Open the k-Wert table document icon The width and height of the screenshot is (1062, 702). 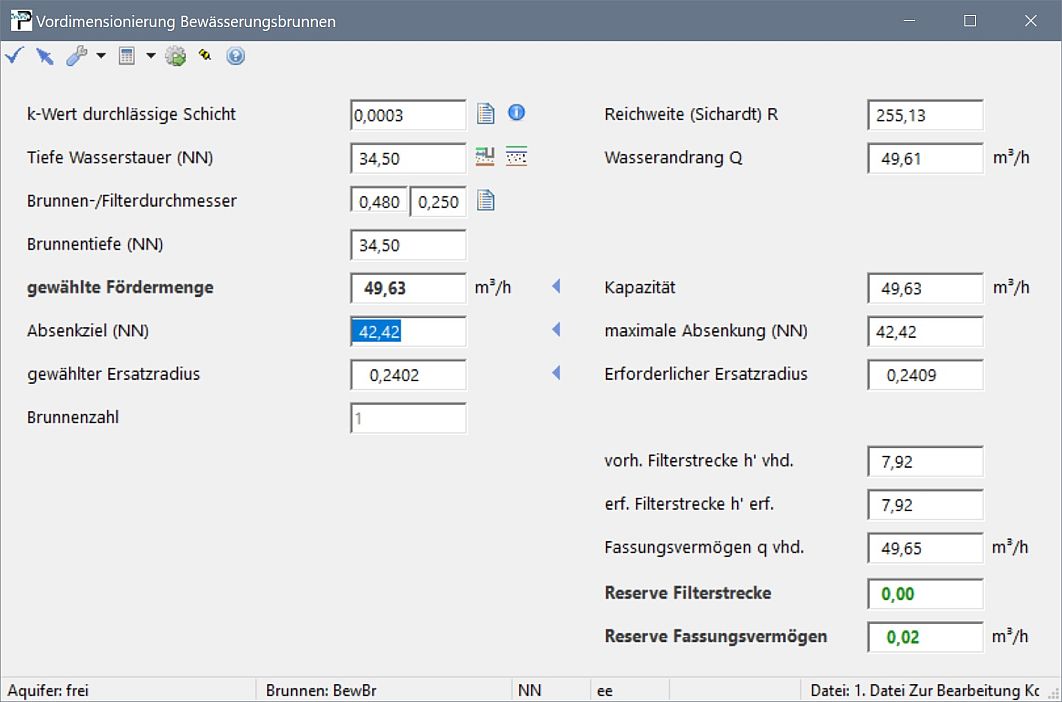(486, 114)
